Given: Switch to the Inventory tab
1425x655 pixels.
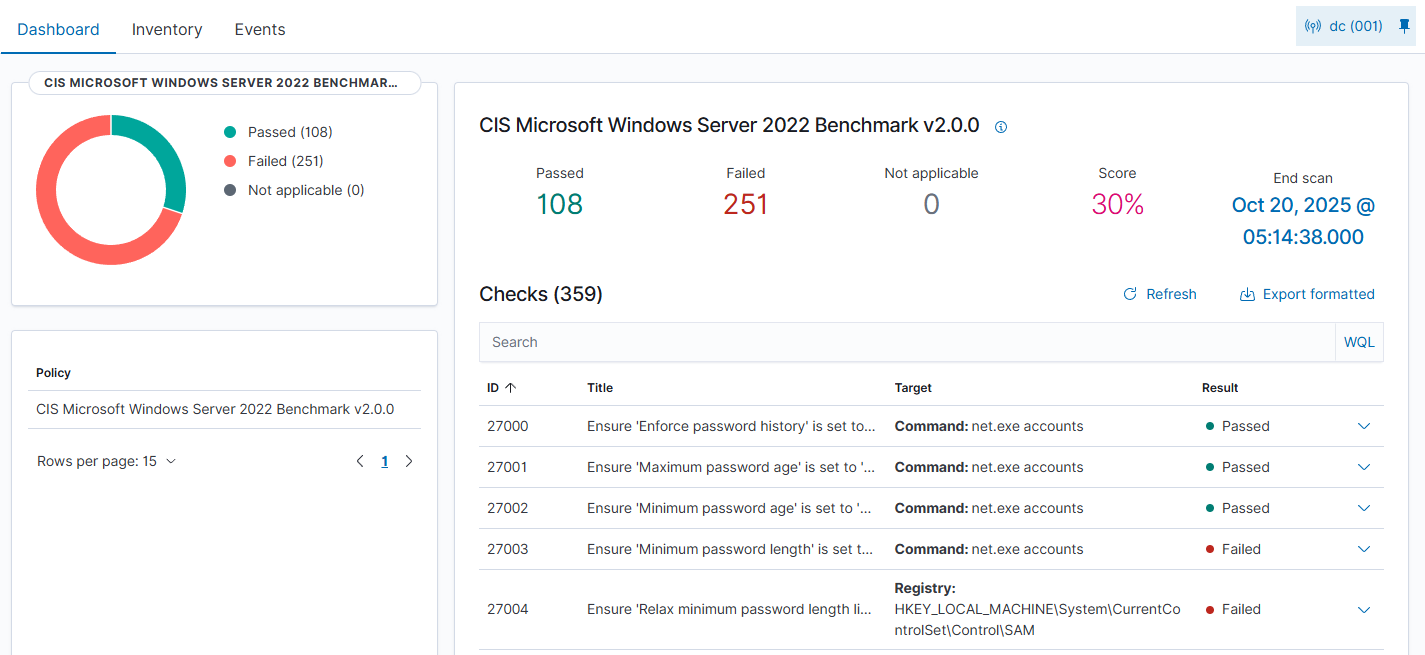Looking at the screenshot, I should point(167,29).
